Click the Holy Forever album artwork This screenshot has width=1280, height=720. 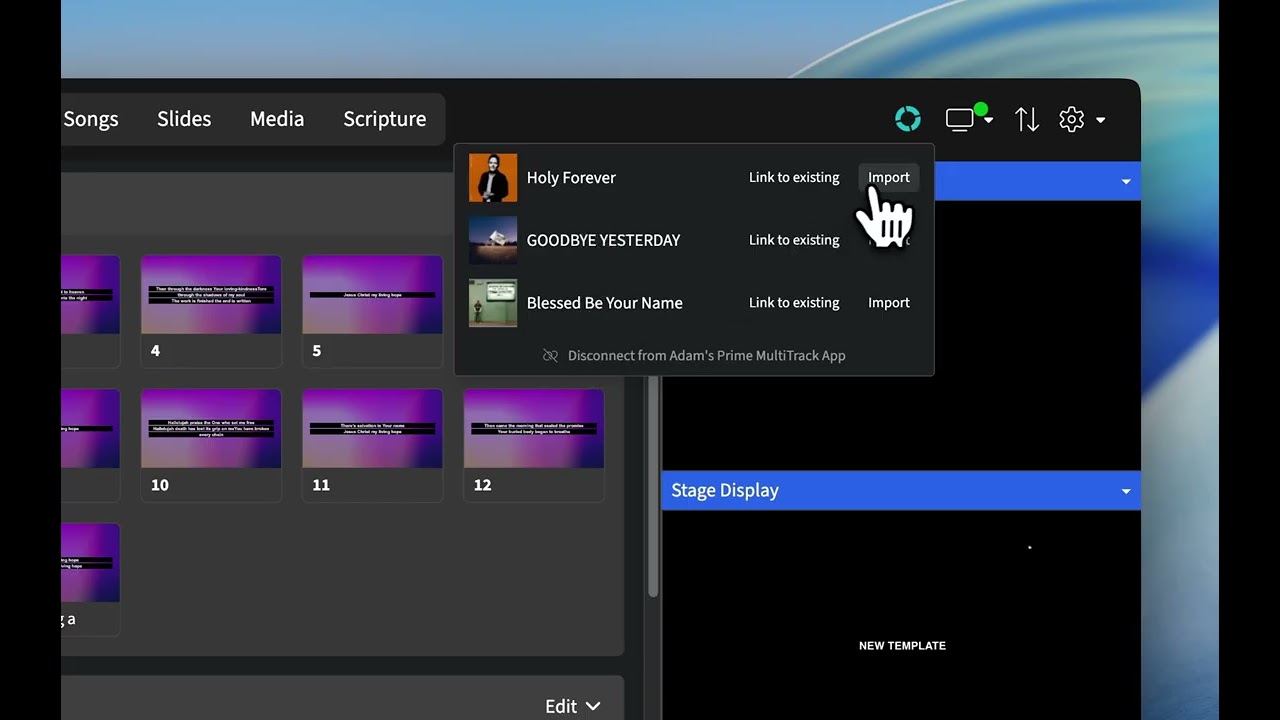(x=493, y=178)
